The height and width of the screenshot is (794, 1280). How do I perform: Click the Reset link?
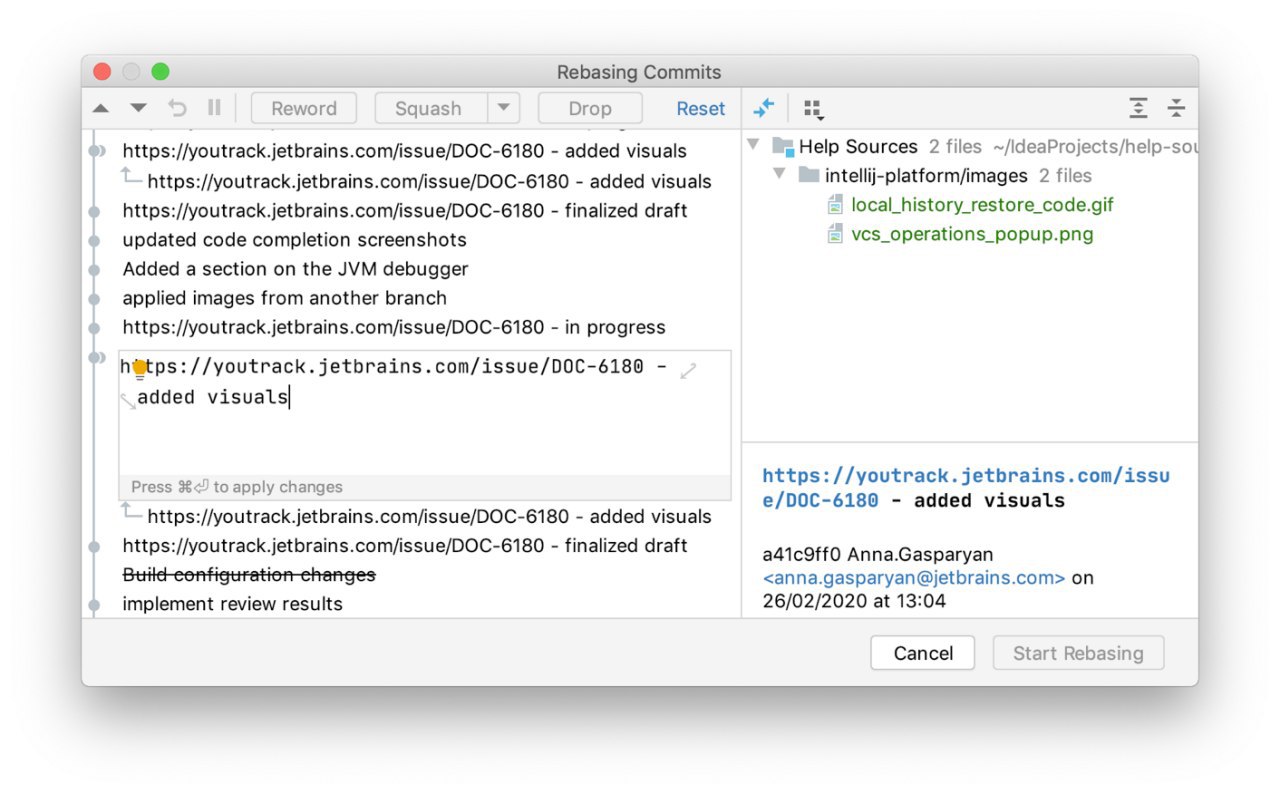[x=700, y=109]
